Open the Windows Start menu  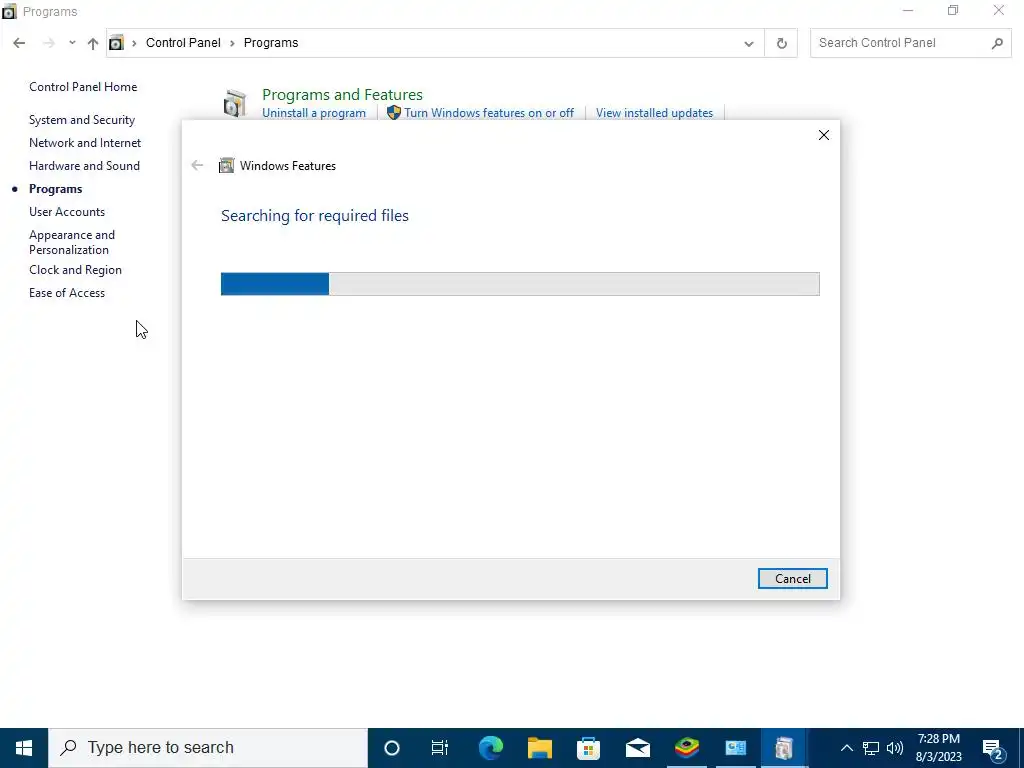[24, 748]
